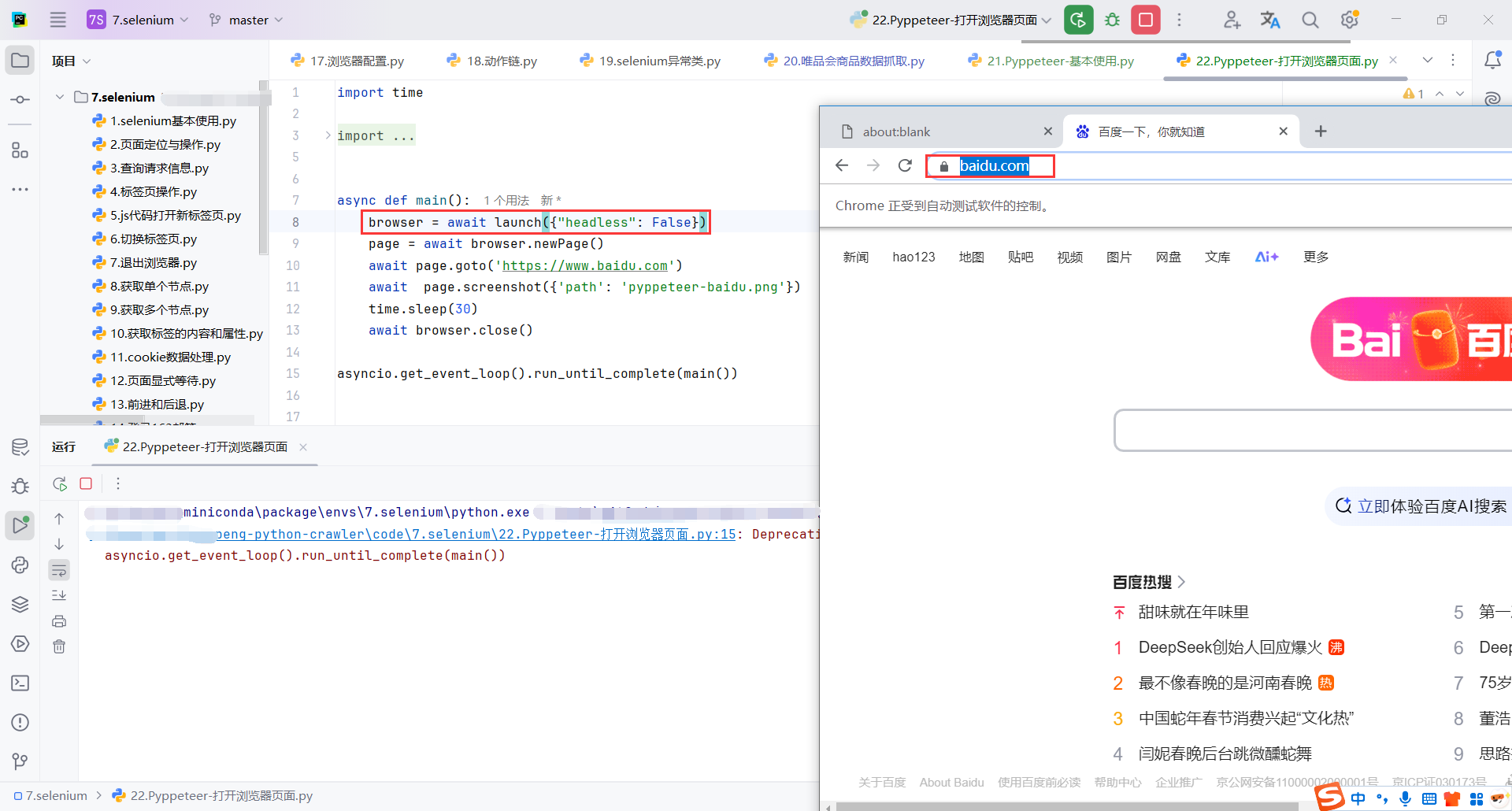Toggle soft-wrap in the run console
The height and width of the screenshot is (811, 1512).
click(59, 569)
